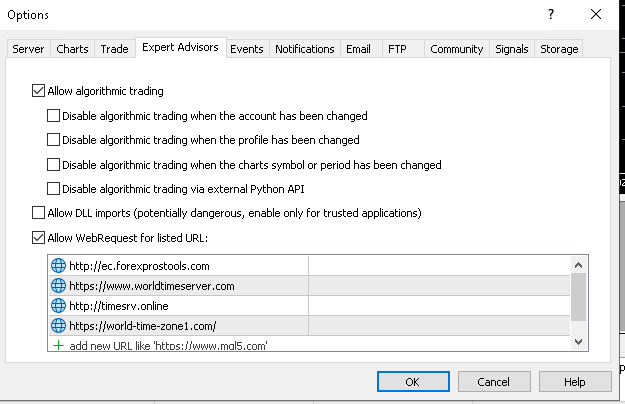The width and height of the screenshot is (625, 404).
Task: Click globe icon next to timesrv.online
Action: pyautogui.click(x=58, y=306)
